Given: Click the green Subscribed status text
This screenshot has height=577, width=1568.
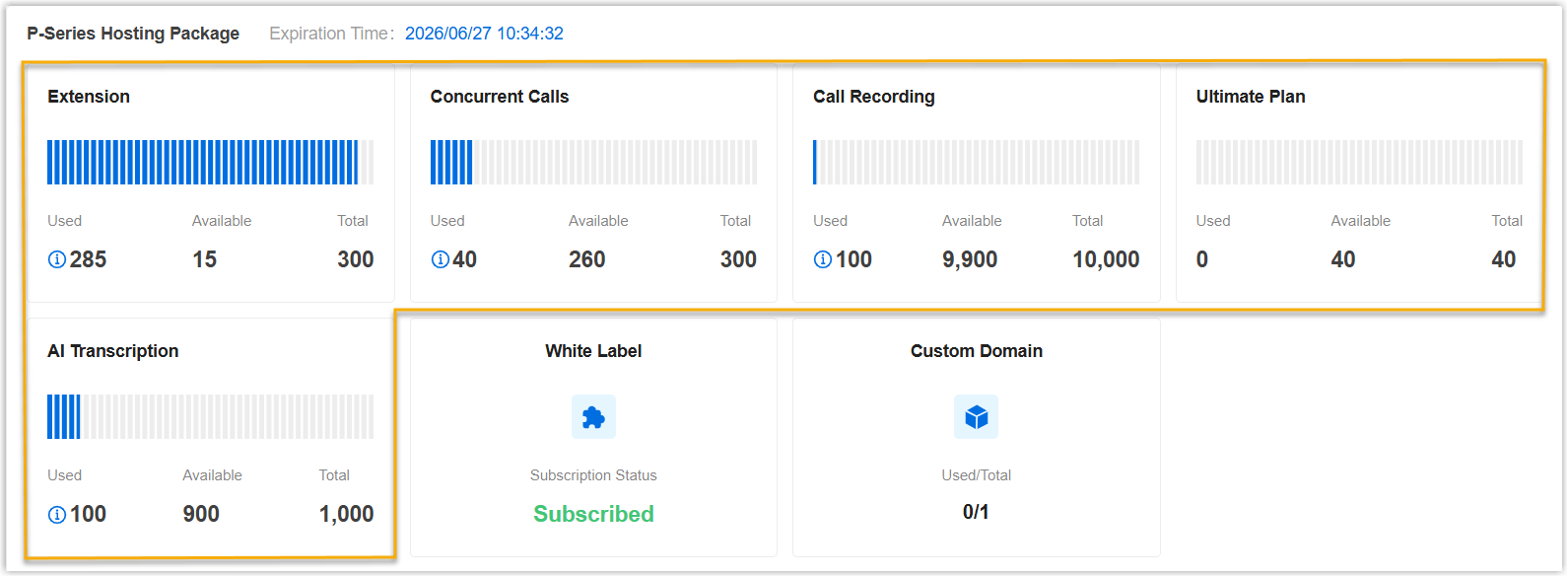Looking at the screenshot, I should pos(593,514).
